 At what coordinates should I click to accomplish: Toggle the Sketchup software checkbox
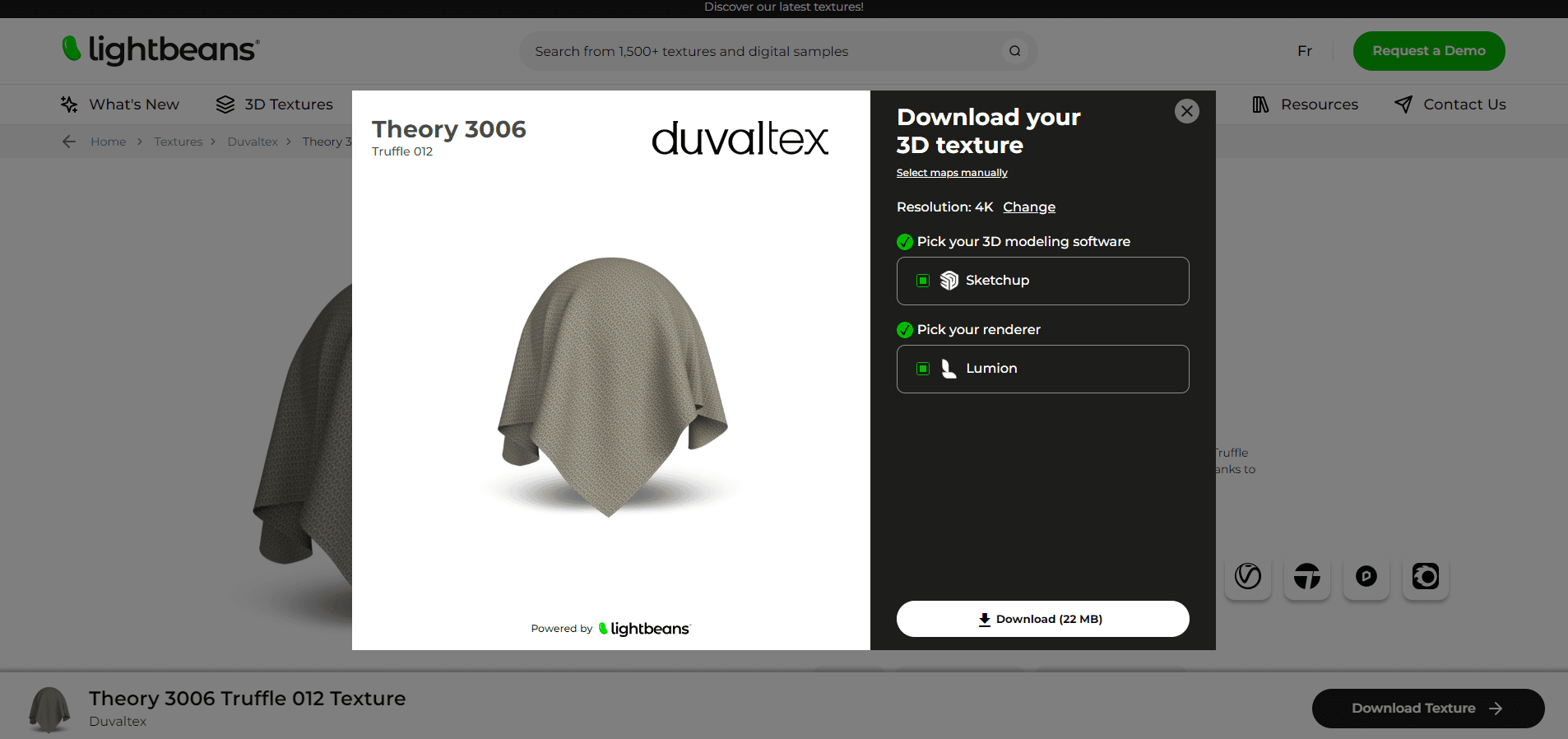click(923, 281)
